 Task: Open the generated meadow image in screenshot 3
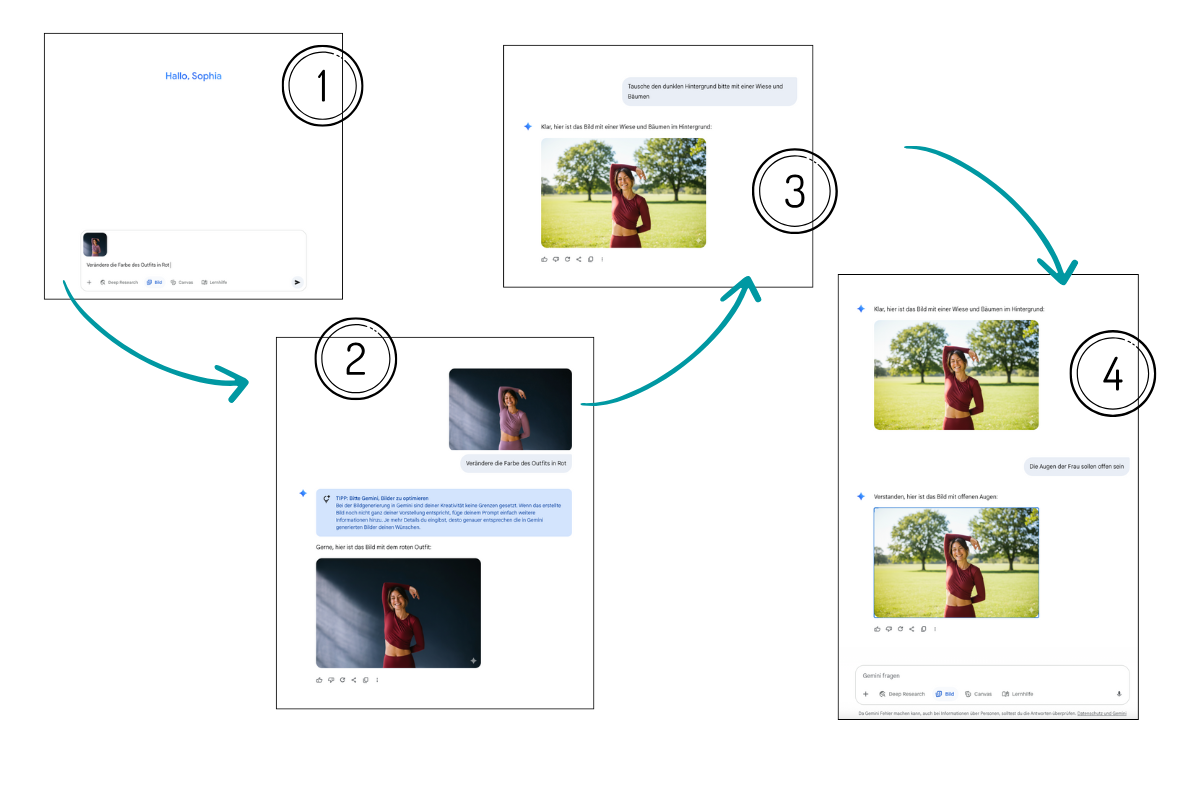[x=623, y=193]
